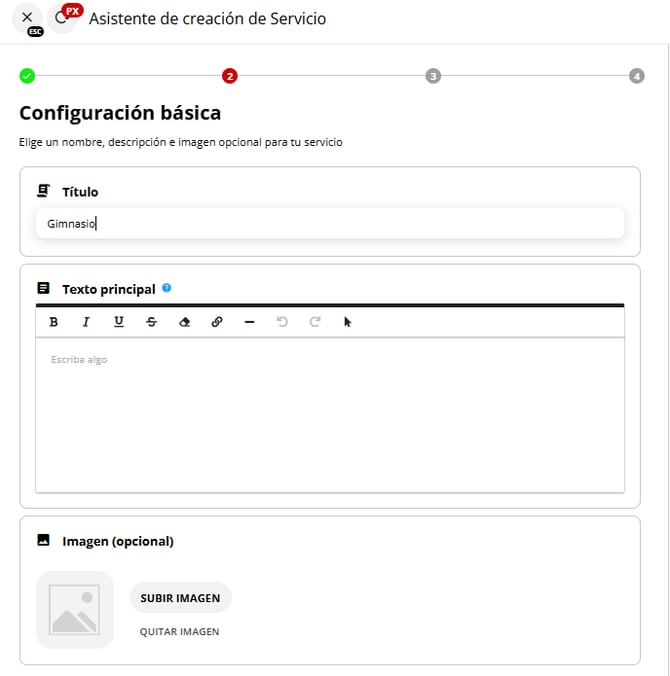Click the cursor pointer toolbar icon
This screenshot has height=676, width=670.
tap(348, 322)
